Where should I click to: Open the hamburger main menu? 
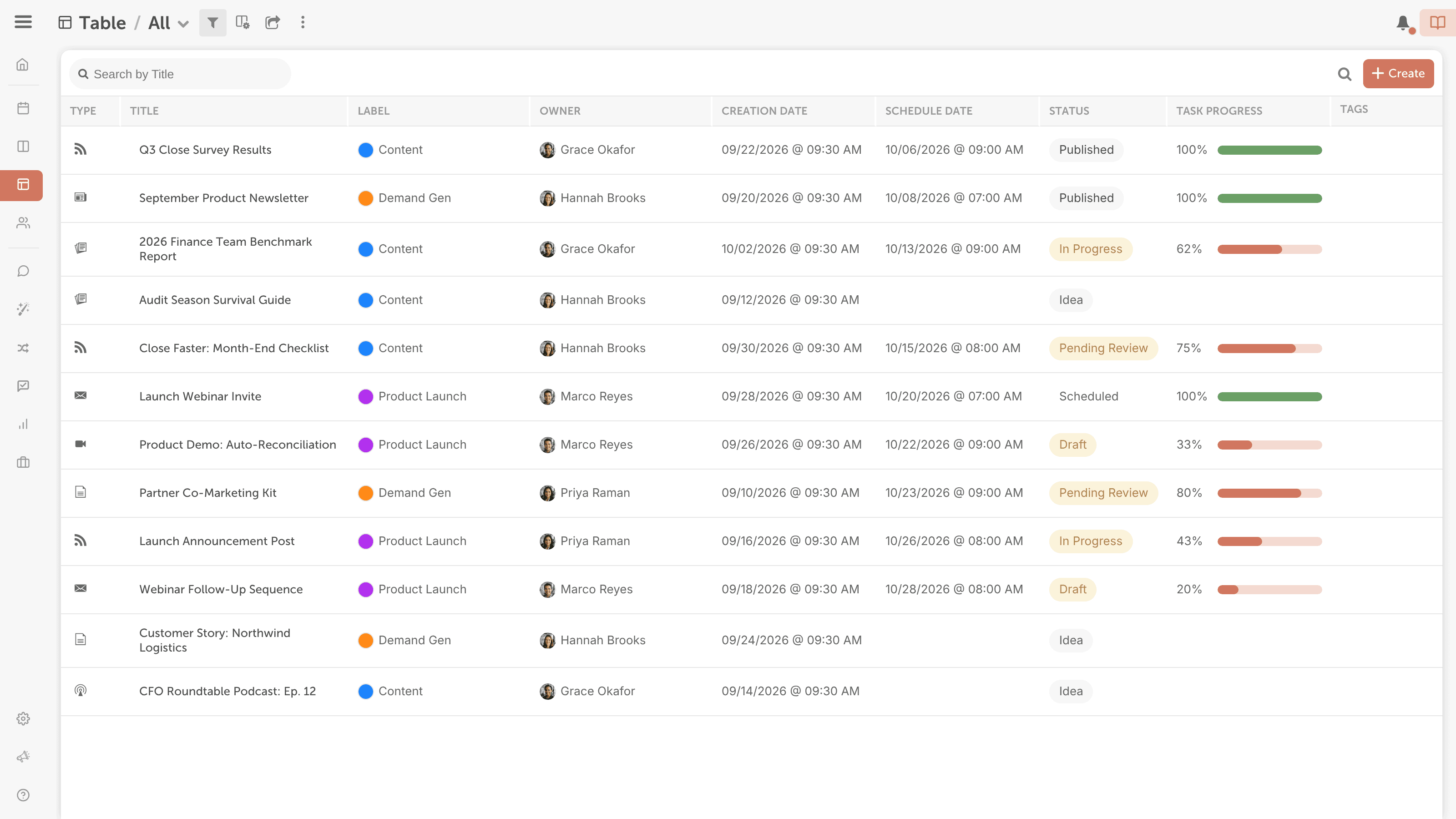pos(23,22)
